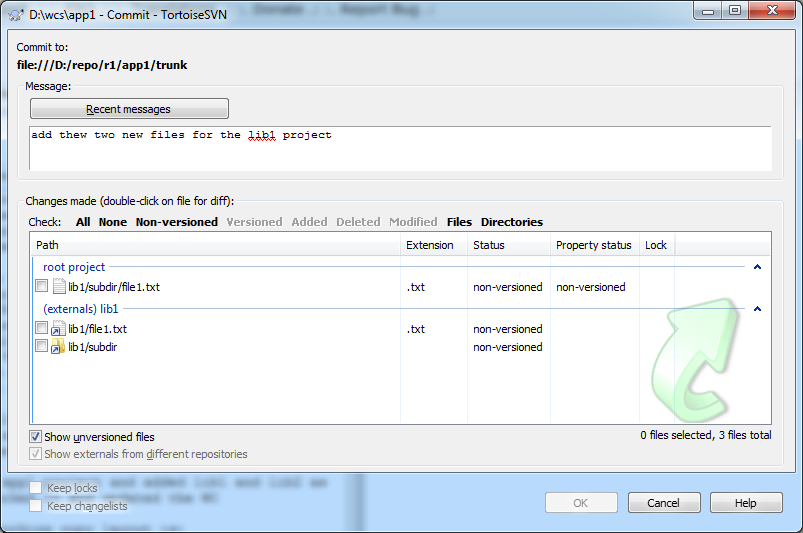Click the status cell of lib1/subdir/file1.txt
The height and width of the screenshot is (533, 803).
tap(508, 287)
